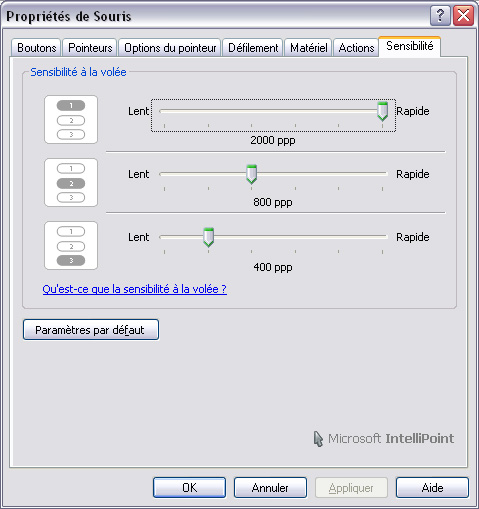Click the DPI level 2 indicator icon
The image size is (479, 509).
(x=71, y=183)
